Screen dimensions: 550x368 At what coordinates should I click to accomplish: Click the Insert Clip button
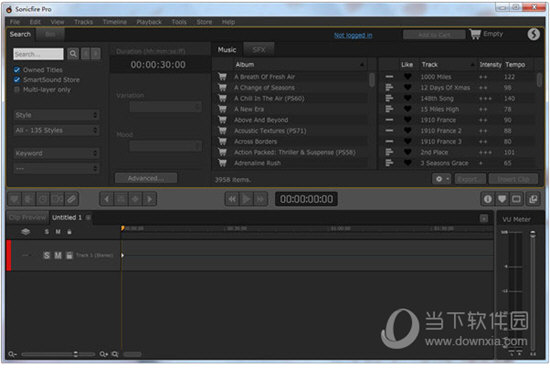[x=513, y=179]
